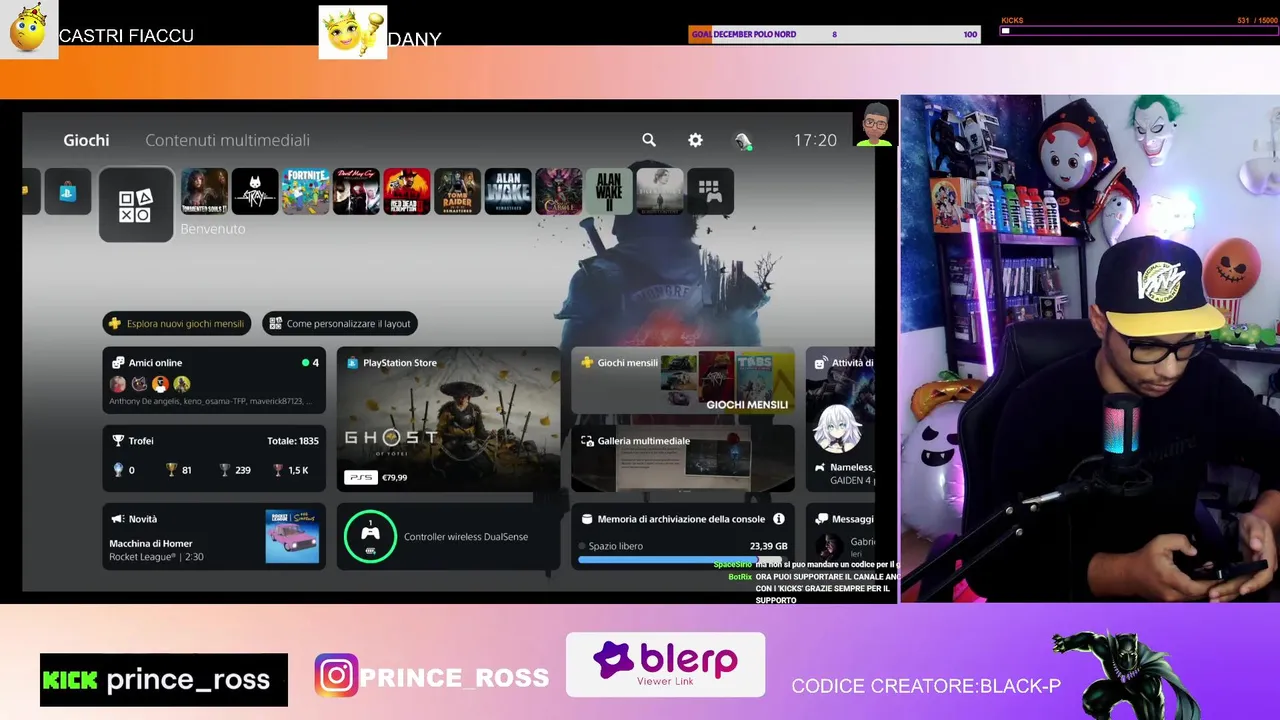Select the Benvenuto welcome hub tile

136,205
